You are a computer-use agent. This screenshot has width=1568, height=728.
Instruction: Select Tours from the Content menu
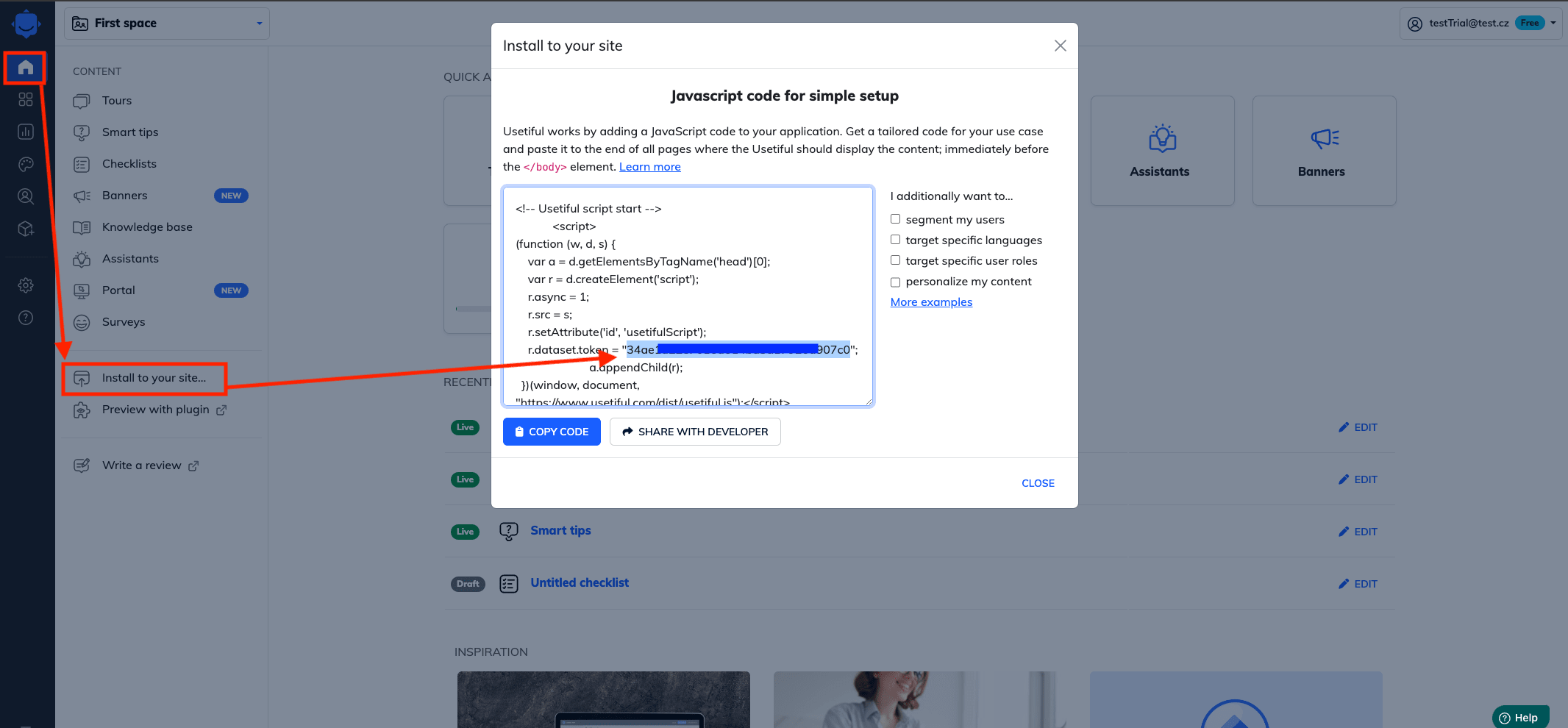point(117,100)
